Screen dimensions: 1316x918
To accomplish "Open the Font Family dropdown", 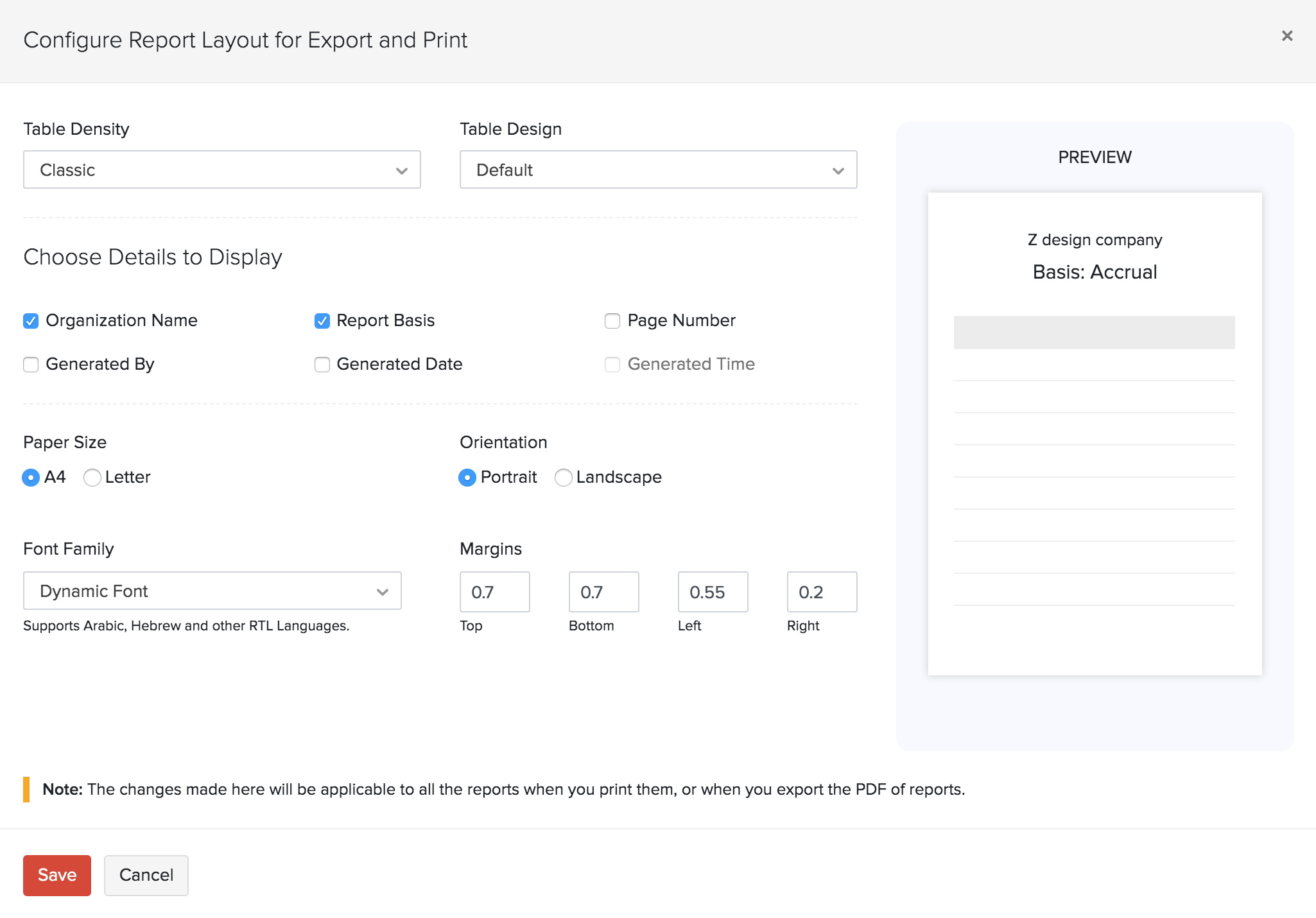I will click(x=212, y=591).
